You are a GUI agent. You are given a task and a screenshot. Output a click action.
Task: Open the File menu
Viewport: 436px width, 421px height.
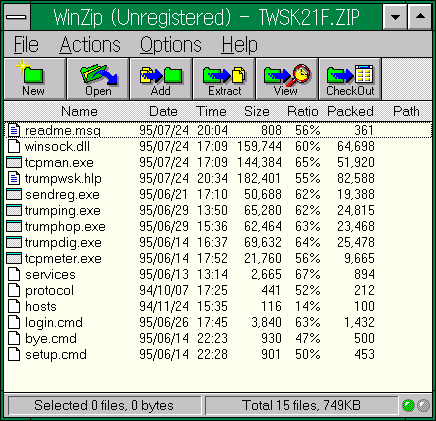pyautogui.click(x=26, y=45)
